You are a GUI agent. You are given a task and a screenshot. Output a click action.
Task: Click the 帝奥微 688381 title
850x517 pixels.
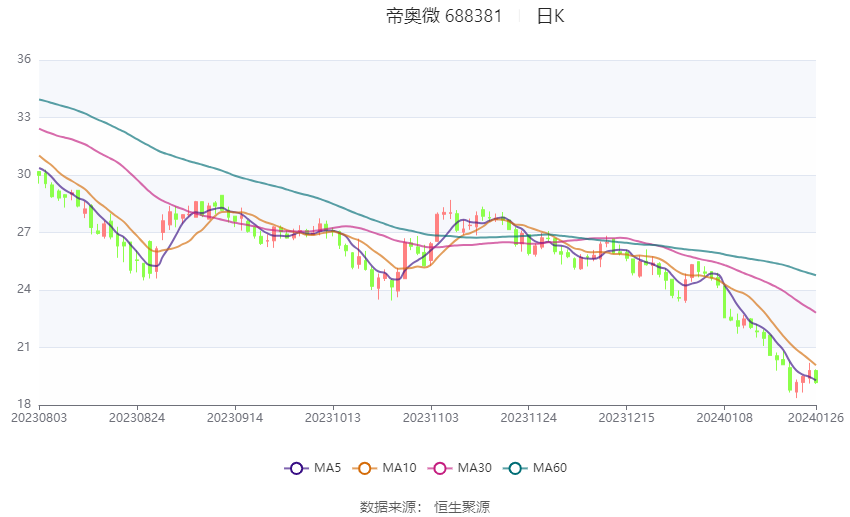click(x=444, y=16)
